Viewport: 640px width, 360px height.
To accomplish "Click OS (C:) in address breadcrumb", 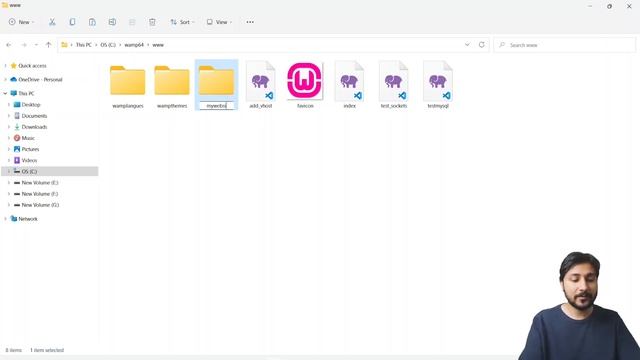I will click(108, 45).
